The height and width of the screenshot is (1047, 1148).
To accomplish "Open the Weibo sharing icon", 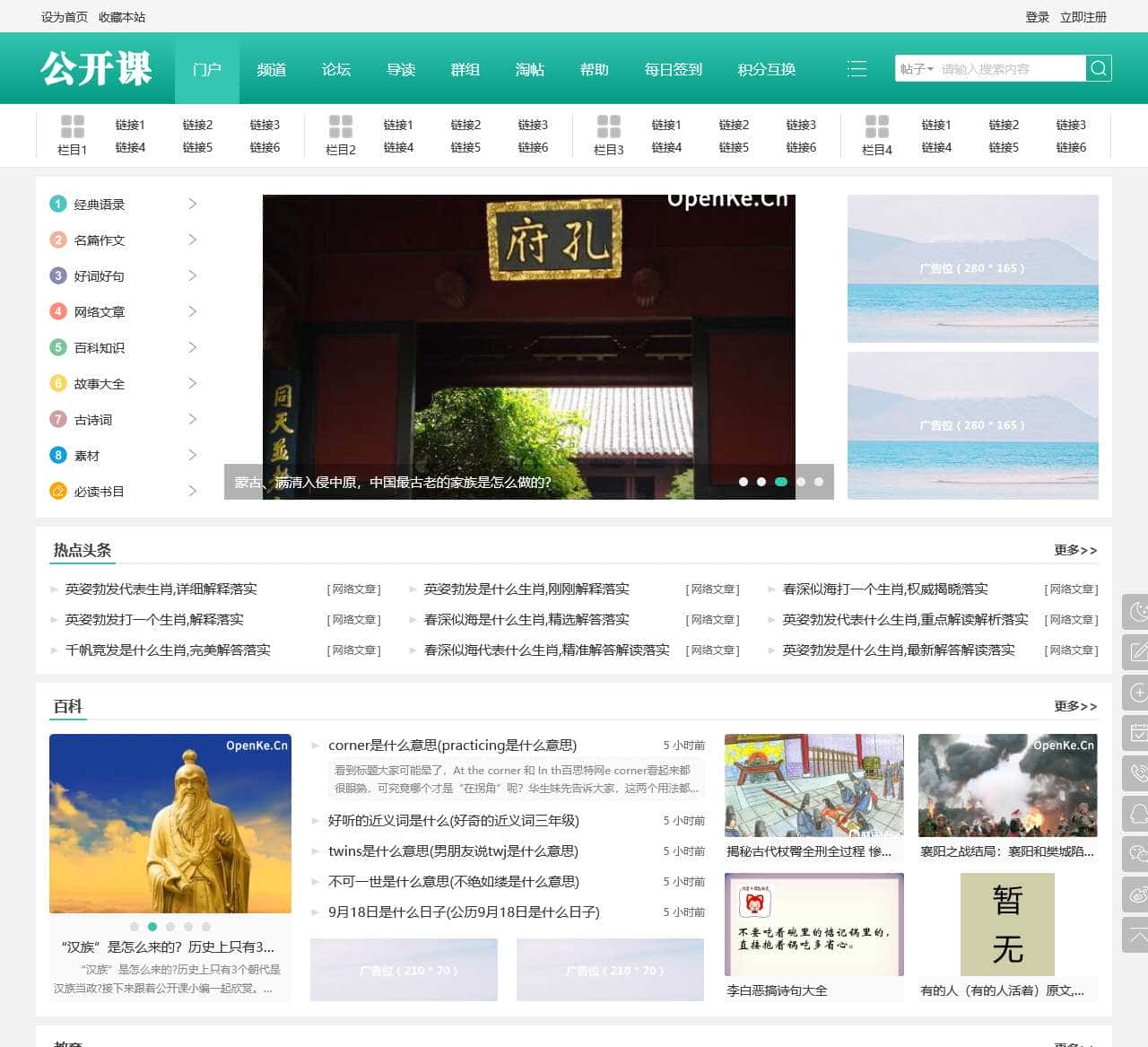I will pos(1134,894).
